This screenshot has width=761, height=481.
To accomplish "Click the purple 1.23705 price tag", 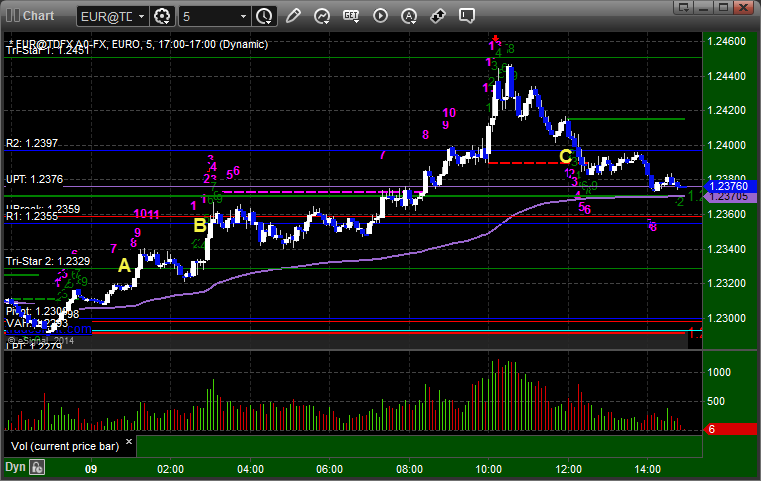I will (729, 197).
